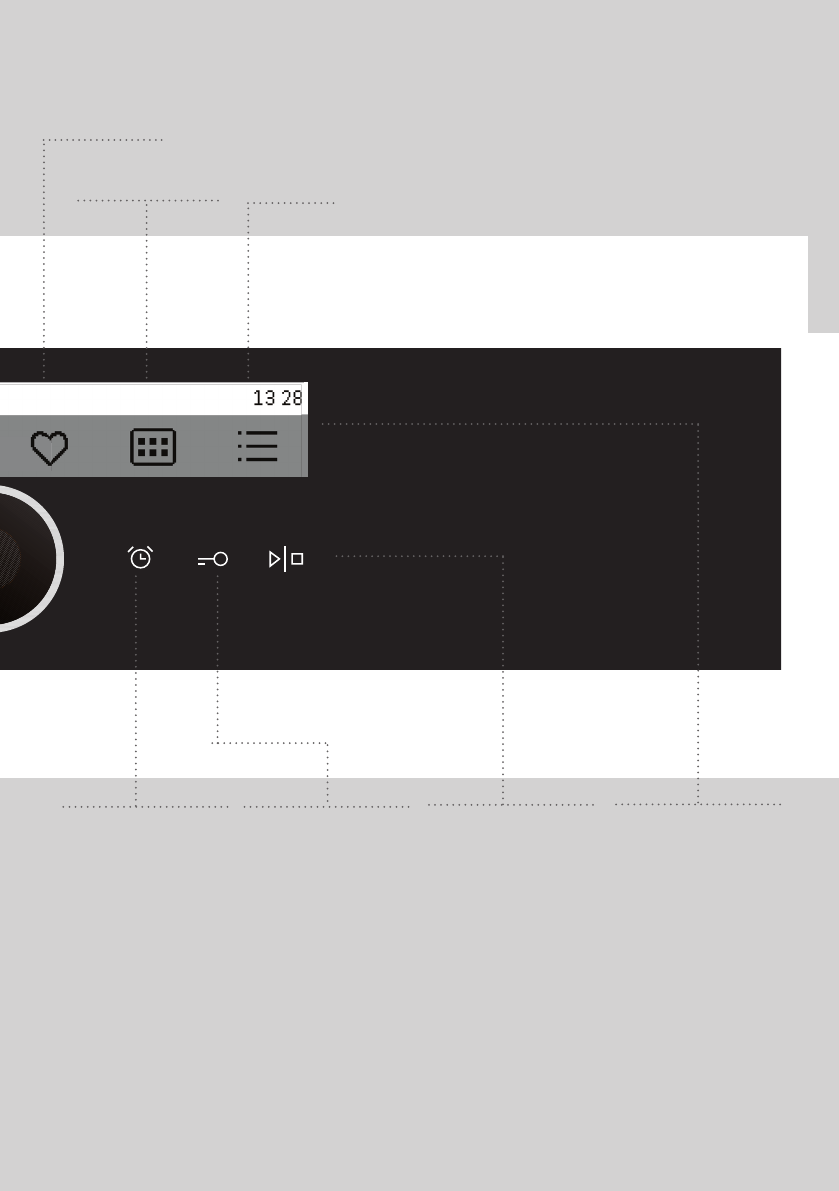Open the list view icon
839x1191 pixels.
(x=257, y=446)
